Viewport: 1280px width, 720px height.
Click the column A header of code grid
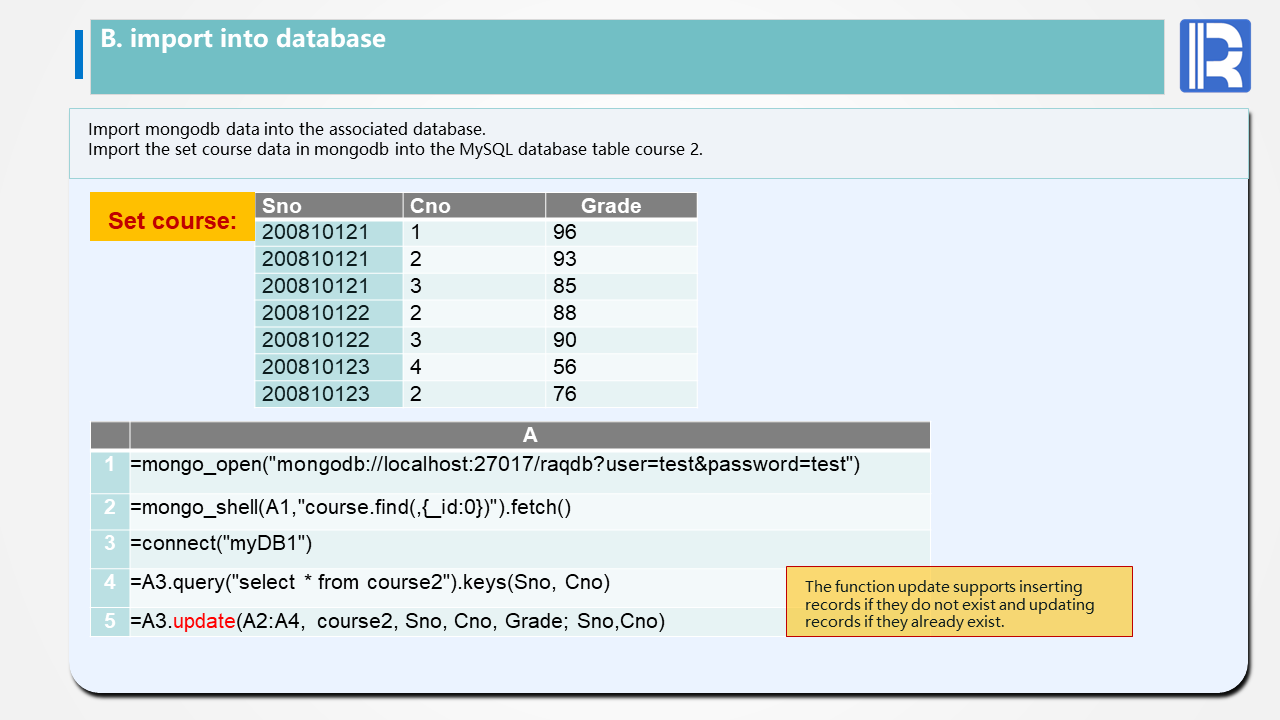click(x=530, y=435)
